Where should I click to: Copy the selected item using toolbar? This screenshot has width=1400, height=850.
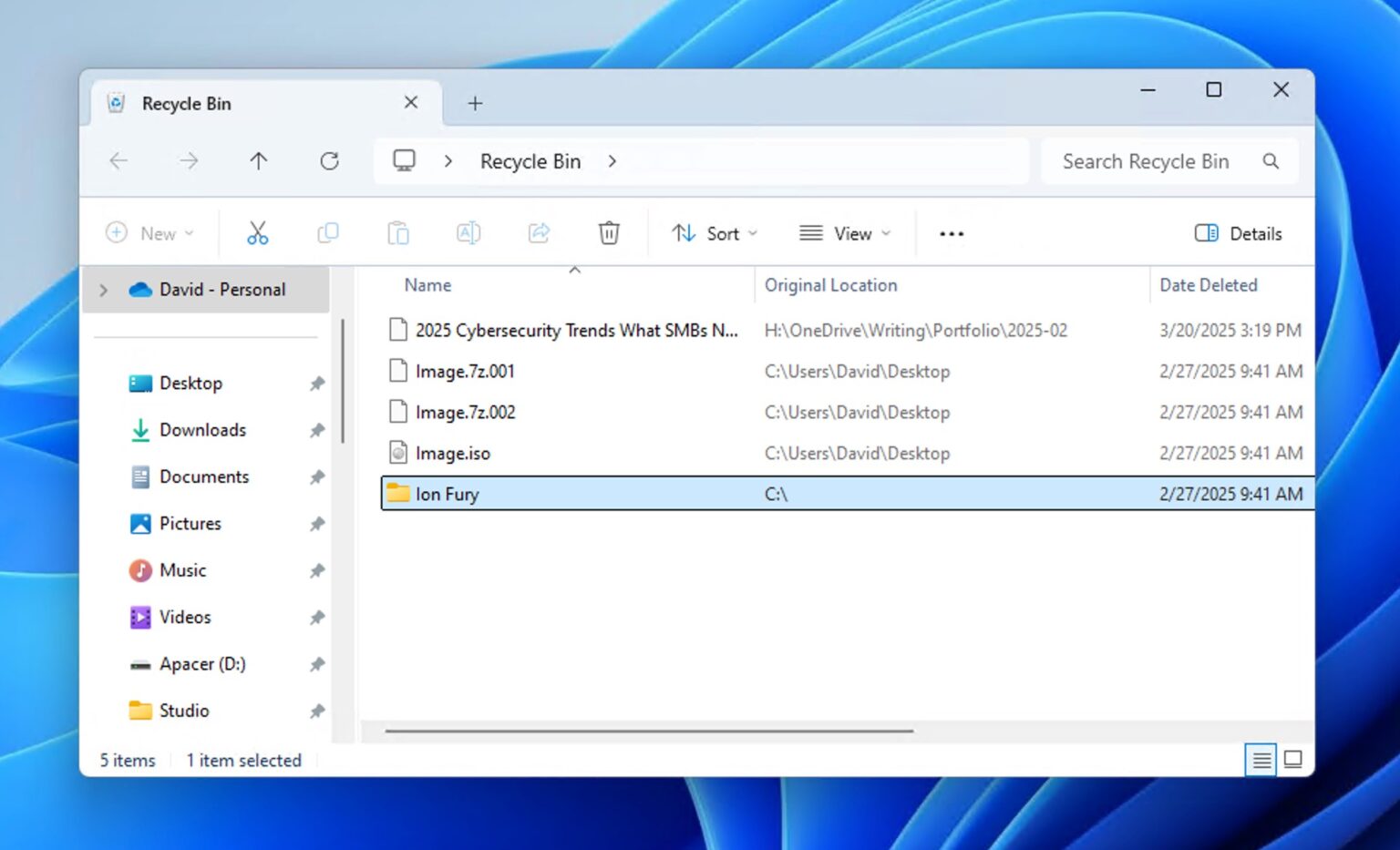click(x=327, y=233)
